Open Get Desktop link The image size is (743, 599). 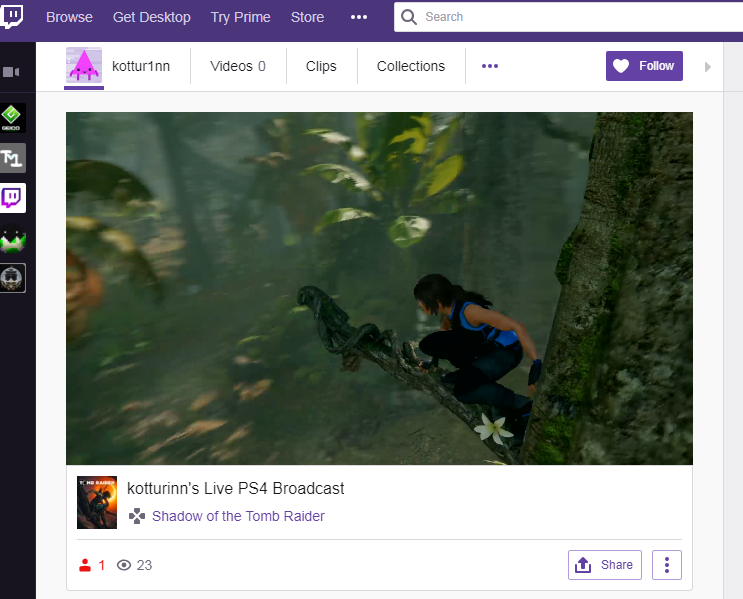(152, 17)
